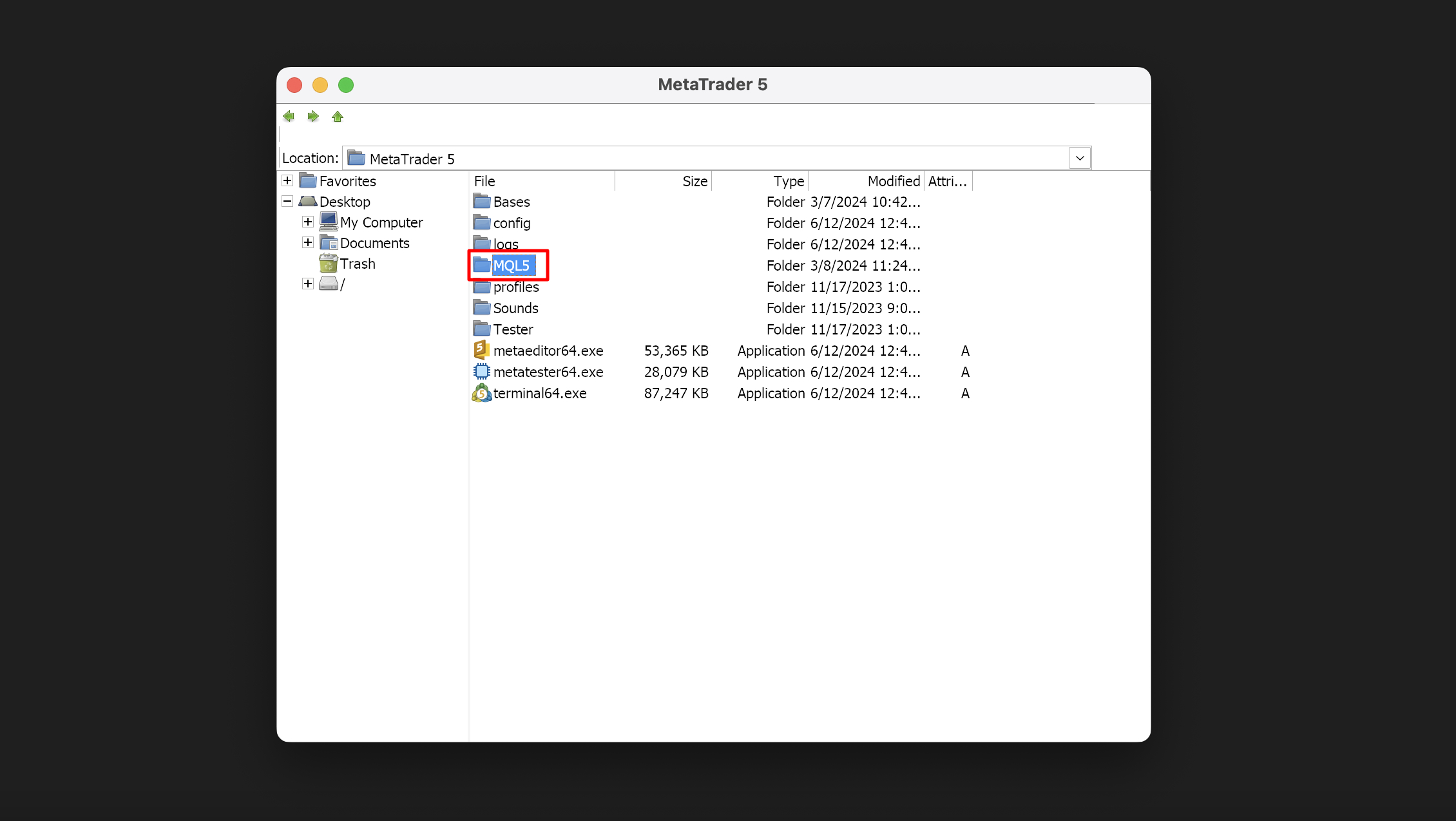Sort by the Size column header

pos(664,181)
